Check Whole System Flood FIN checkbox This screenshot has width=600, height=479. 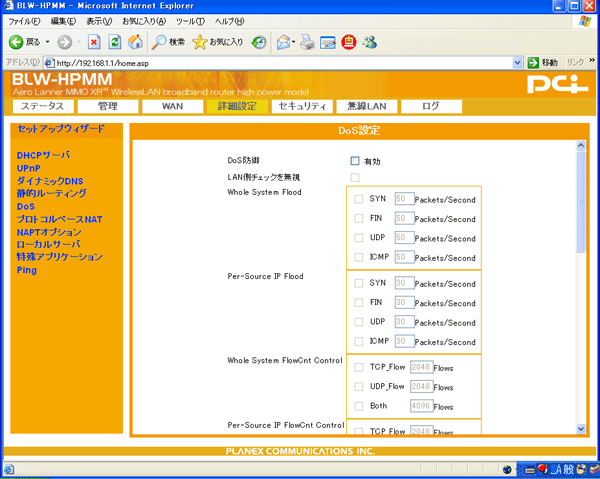click(359, 218)
